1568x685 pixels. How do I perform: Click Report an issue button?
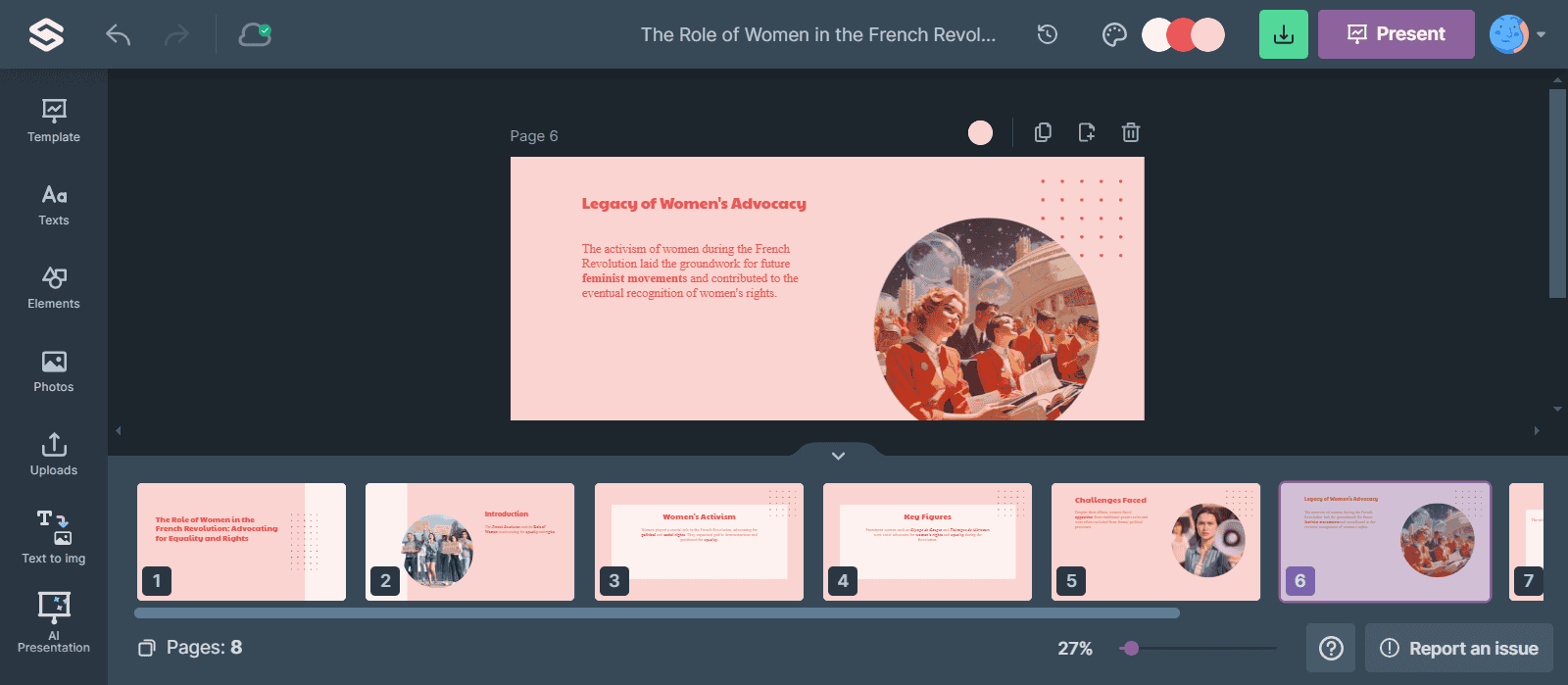click(x=1459, y=648)
